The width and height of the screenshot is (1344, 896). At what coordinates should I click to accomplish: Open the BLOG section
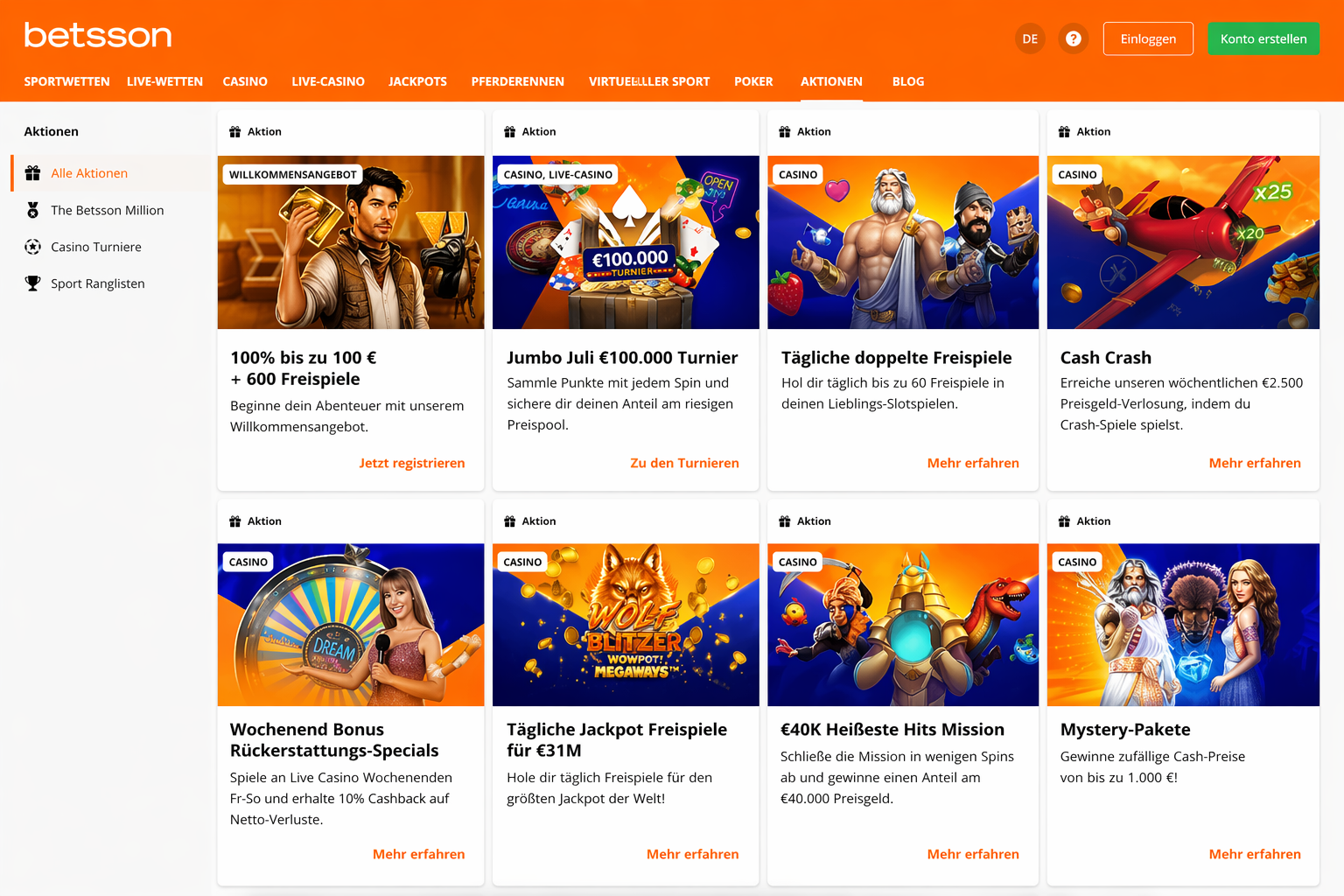pyautogui.click(x=908, y=81)
